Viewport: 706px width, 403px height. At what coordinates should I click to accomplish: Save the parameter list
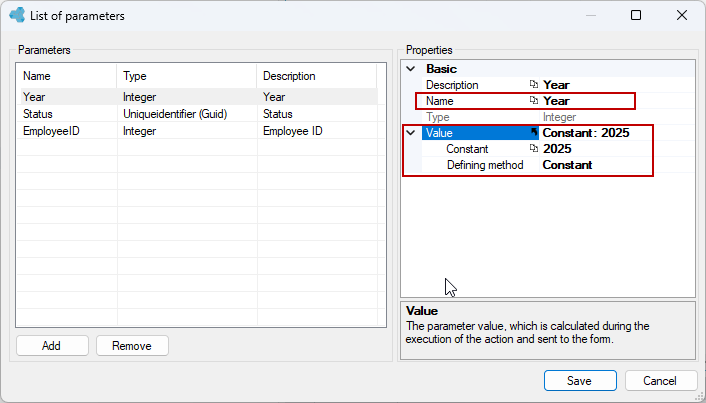[x=580, y=380]
